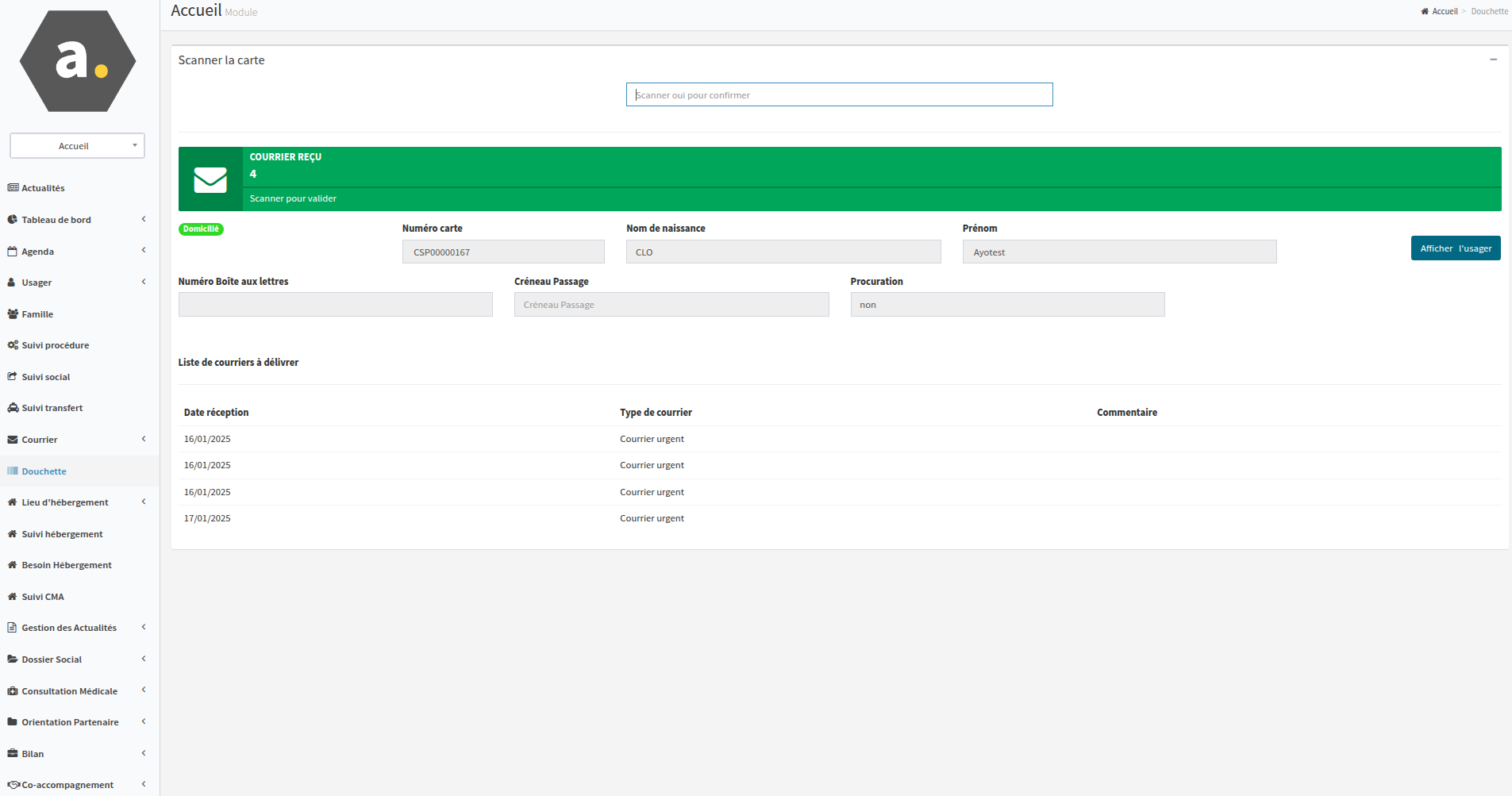Click the hexagonal application logo
The width and height of the screenshot is (1512, 796).
coord(76,60)
